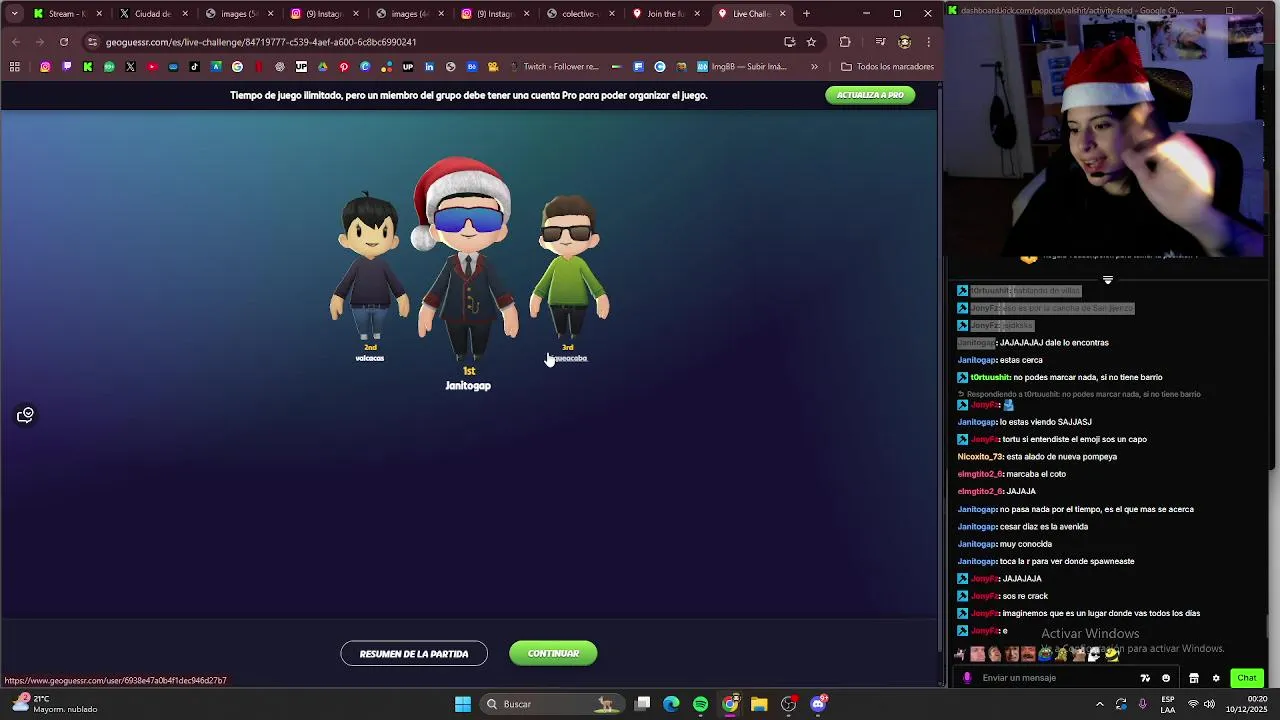Open the Kick bookmark icon

[x=88, y=67]
